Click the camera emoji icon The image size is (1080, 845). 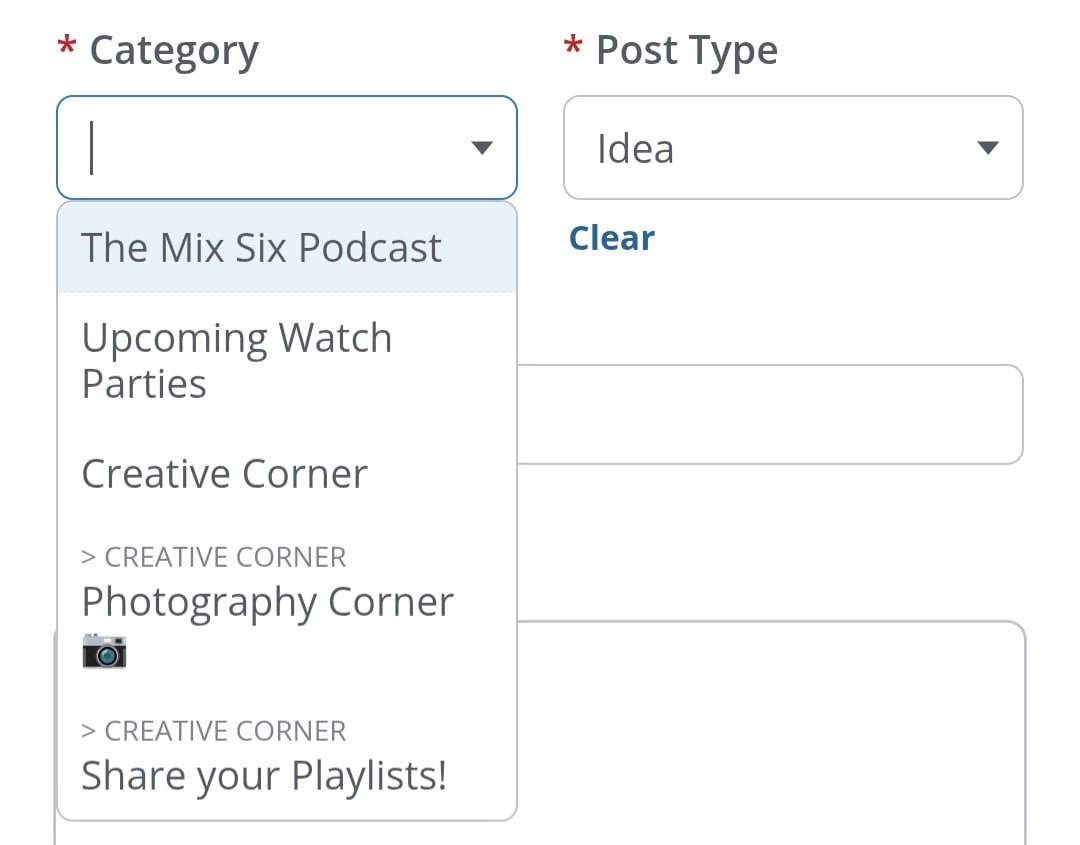tap(104, 651)
